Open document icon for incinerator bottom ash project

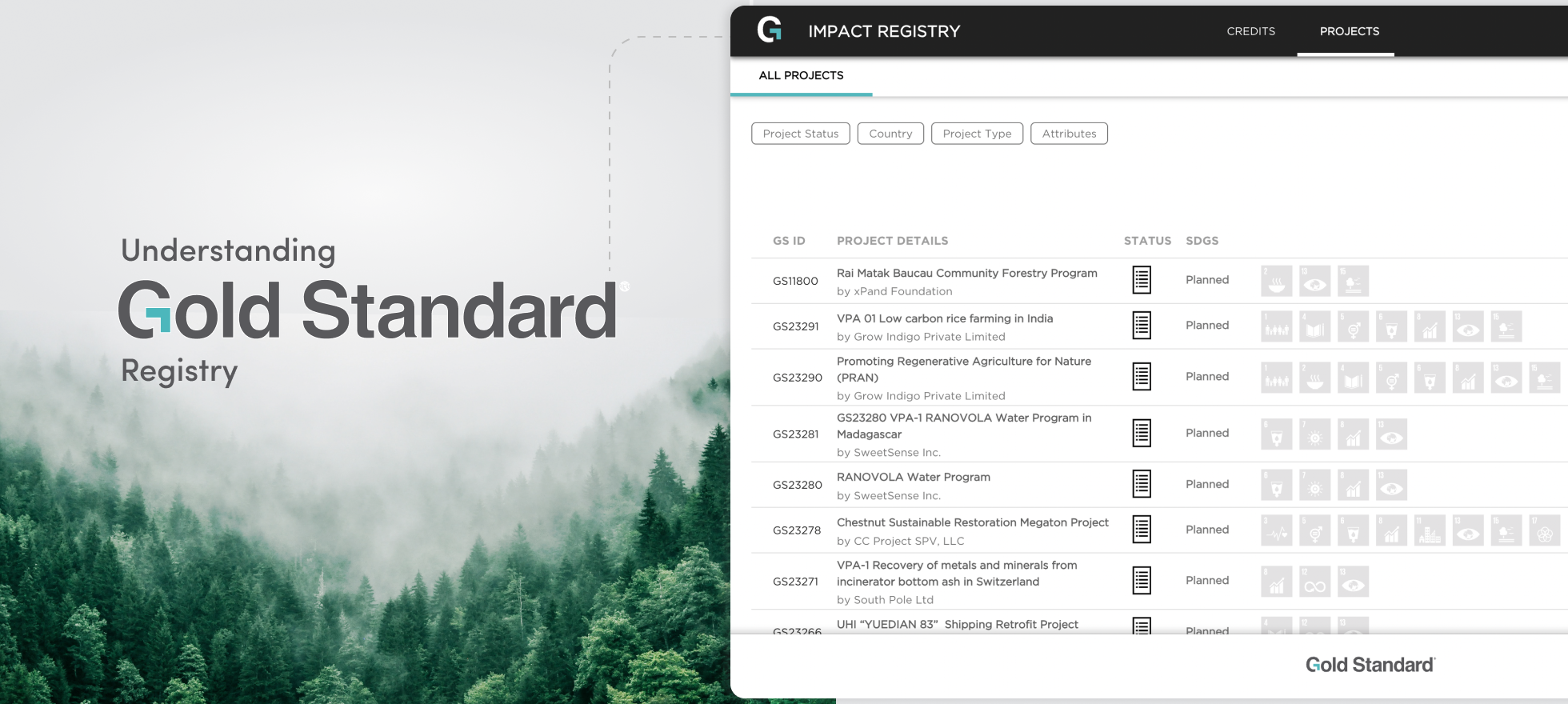(x=1142, y=581)
